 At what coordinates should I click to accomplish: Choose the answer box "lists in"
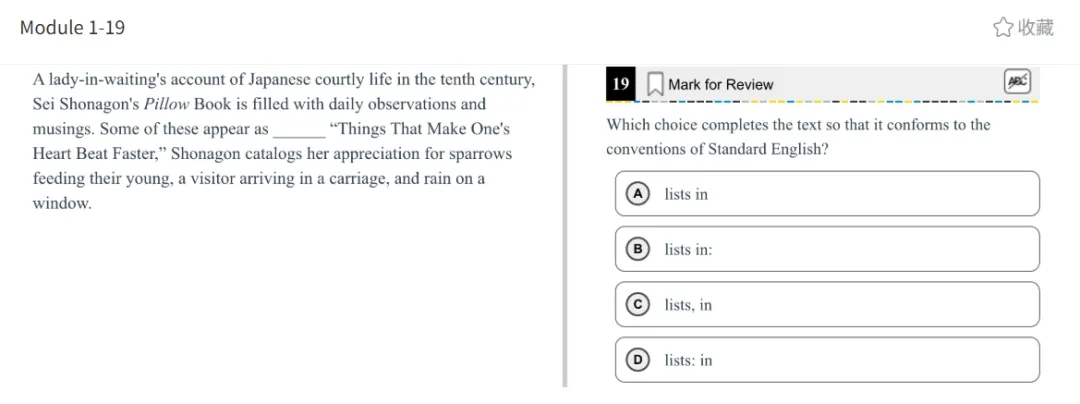(x=827, y=194)
